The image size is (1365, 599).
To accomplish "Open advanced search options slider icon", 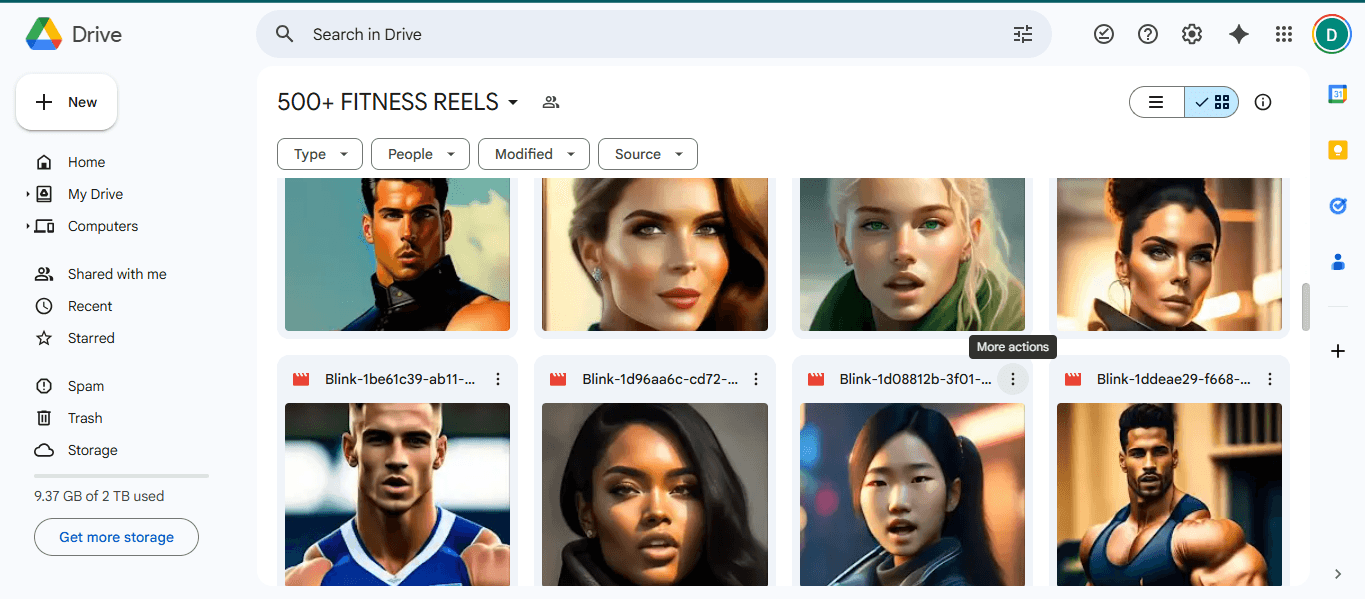I will 1023,34.
